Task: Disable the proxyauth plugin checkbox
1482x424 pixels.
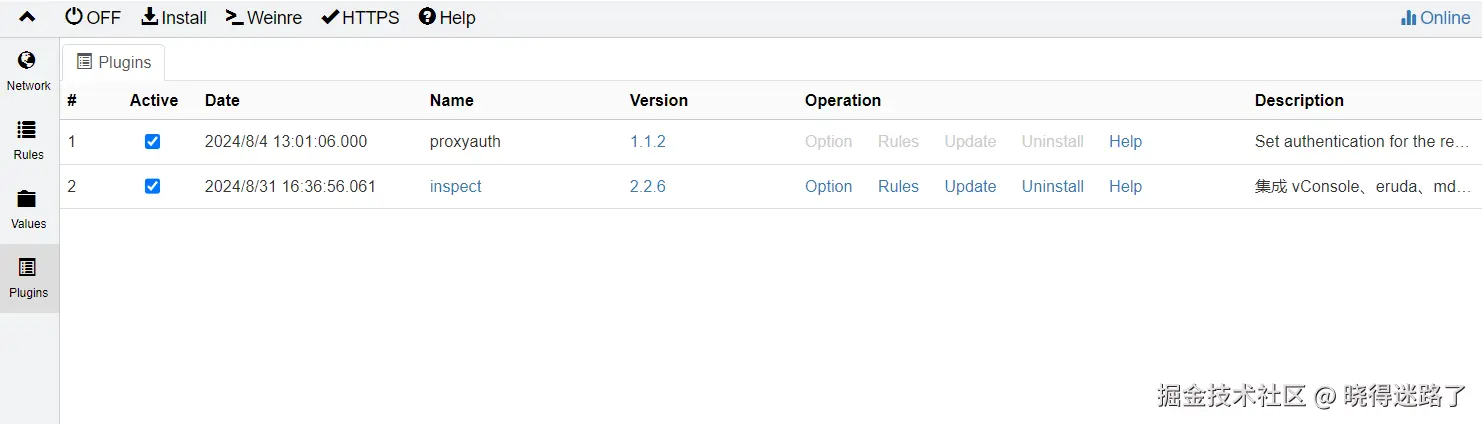Action: click(x=152, y=142)
